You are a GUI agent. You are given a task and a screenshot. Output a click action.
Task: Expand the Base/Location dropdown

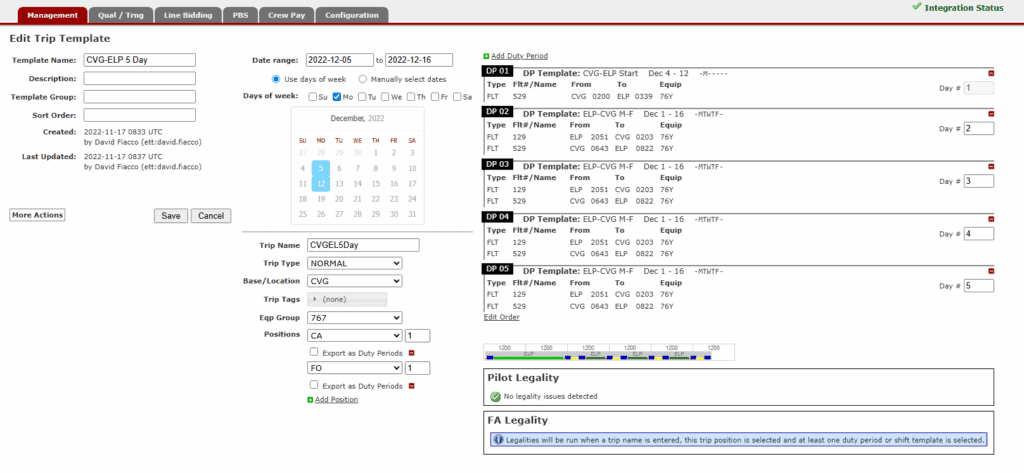pos(355,281)
